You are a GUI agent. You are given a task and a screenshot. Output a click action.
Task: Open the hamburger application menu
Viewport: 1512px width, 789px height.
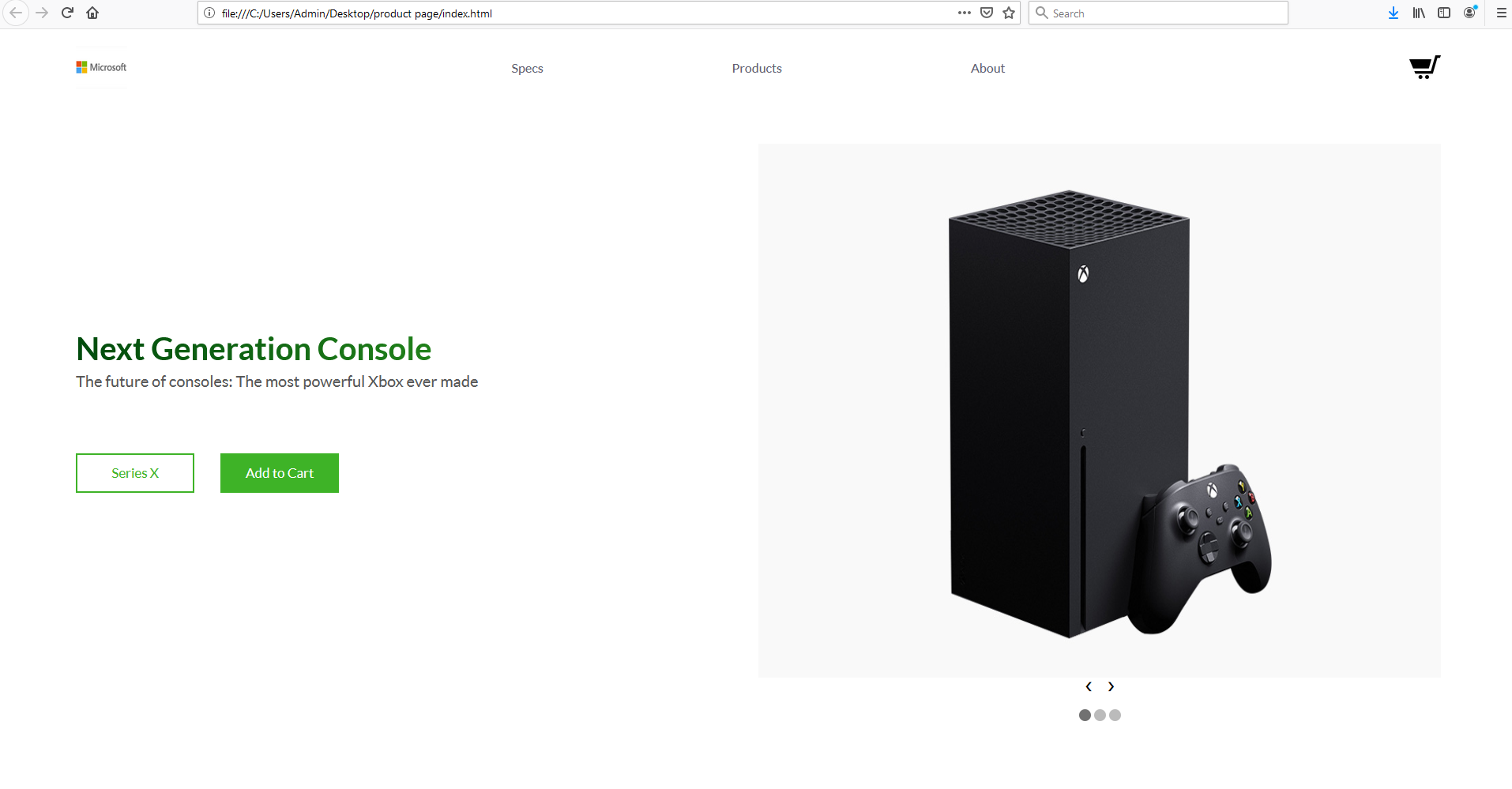(1501, 13)
